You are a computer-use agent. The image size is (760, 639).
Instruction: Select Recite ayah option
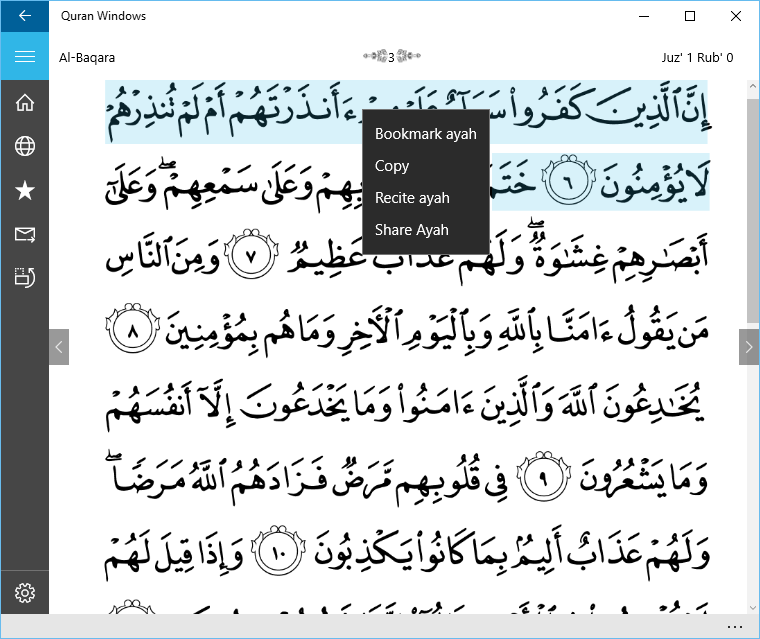[426, 198]
